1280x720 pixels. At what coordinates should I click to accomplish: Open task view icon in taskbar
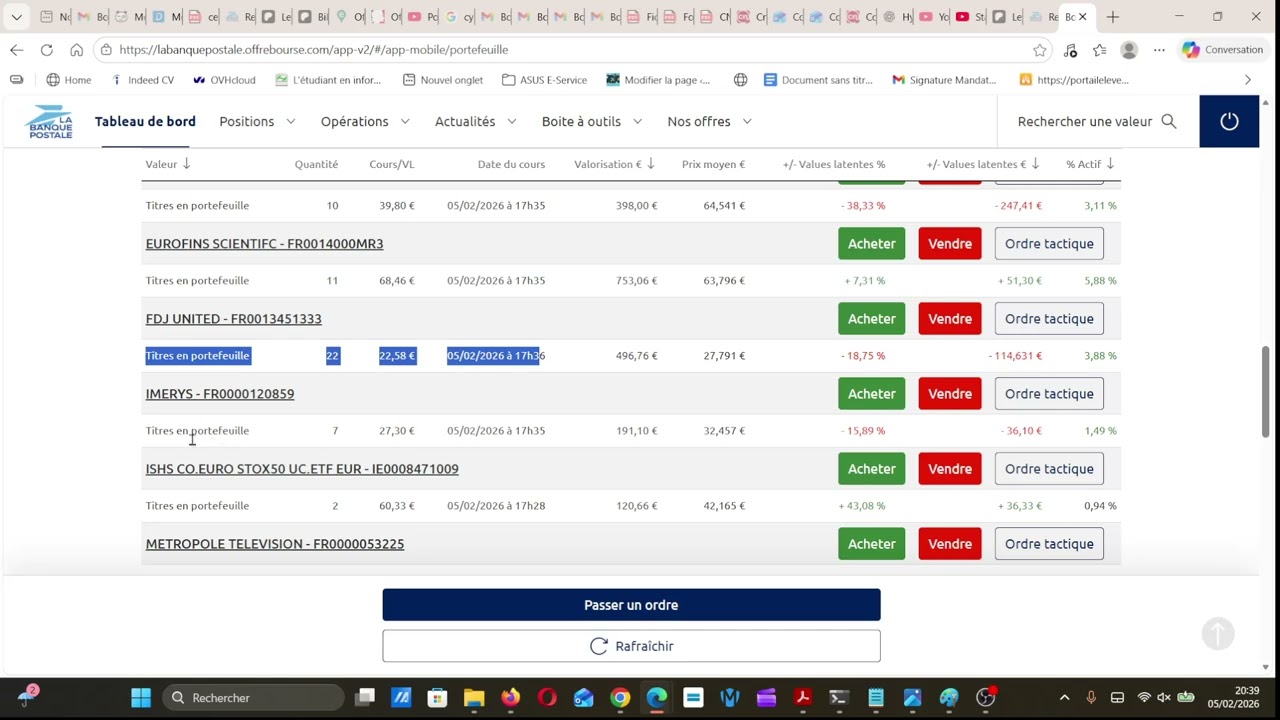pos(365,698)
